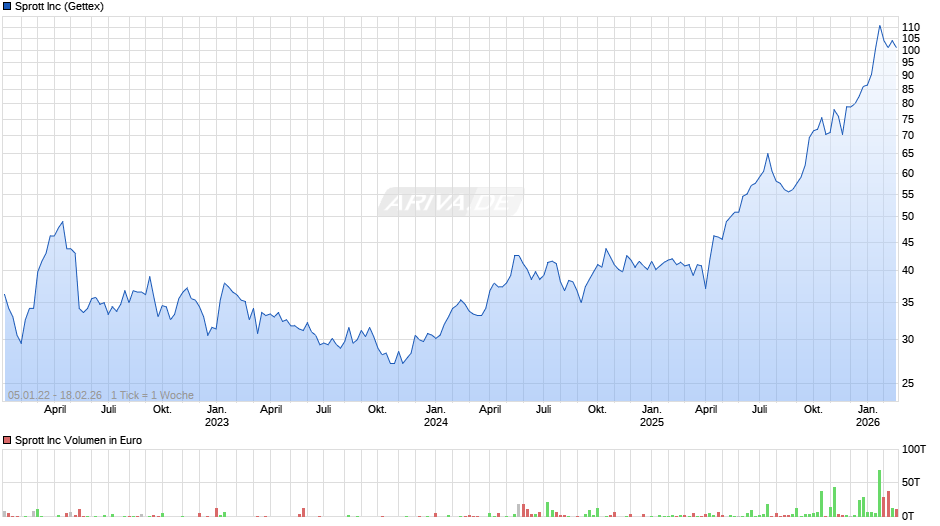Click the tallest green volume bar

[x=879, y=493]
